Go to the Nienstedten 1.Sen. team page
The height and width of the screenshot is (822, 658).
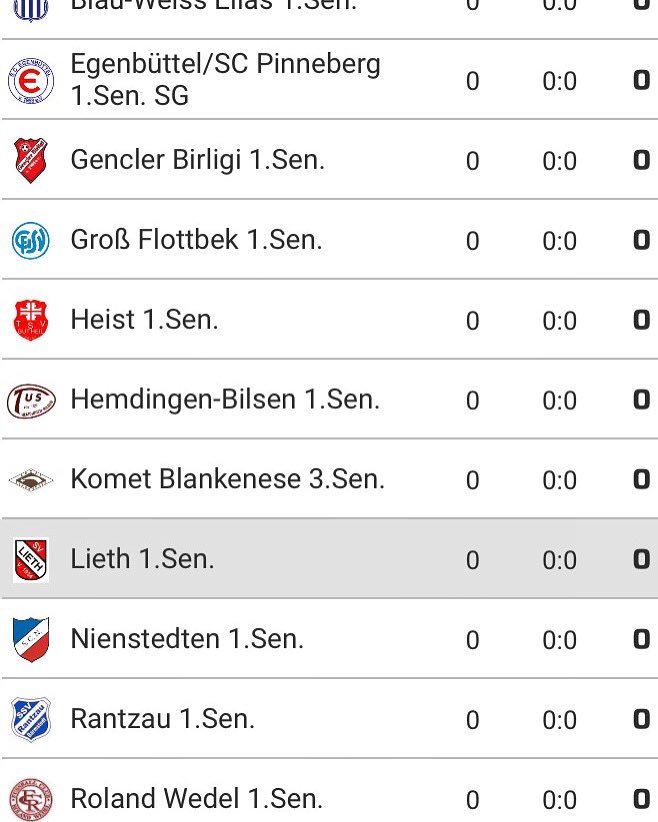[187, 639]
